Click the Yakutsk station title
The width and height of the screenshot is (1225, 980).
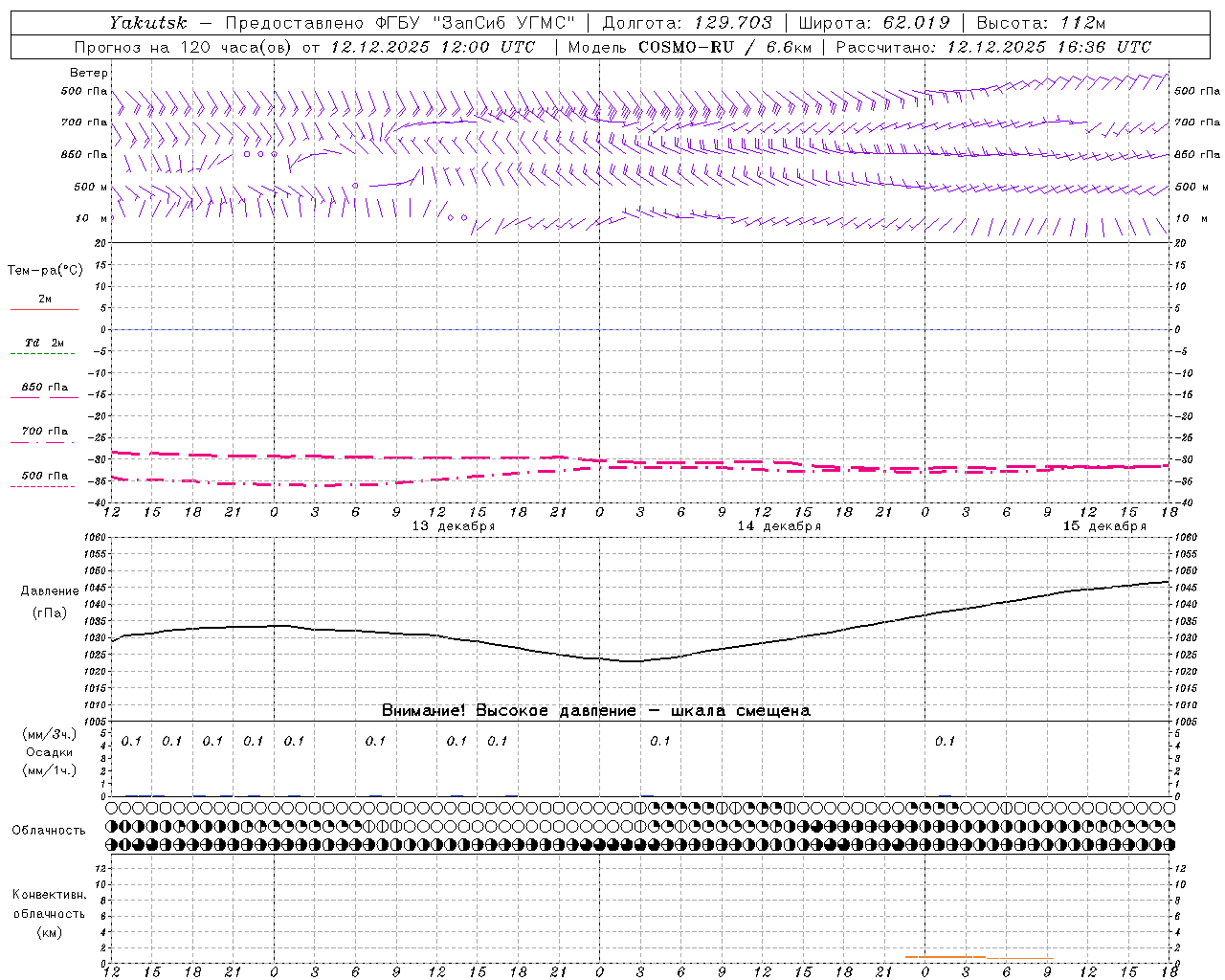click(x=147, y=22)
